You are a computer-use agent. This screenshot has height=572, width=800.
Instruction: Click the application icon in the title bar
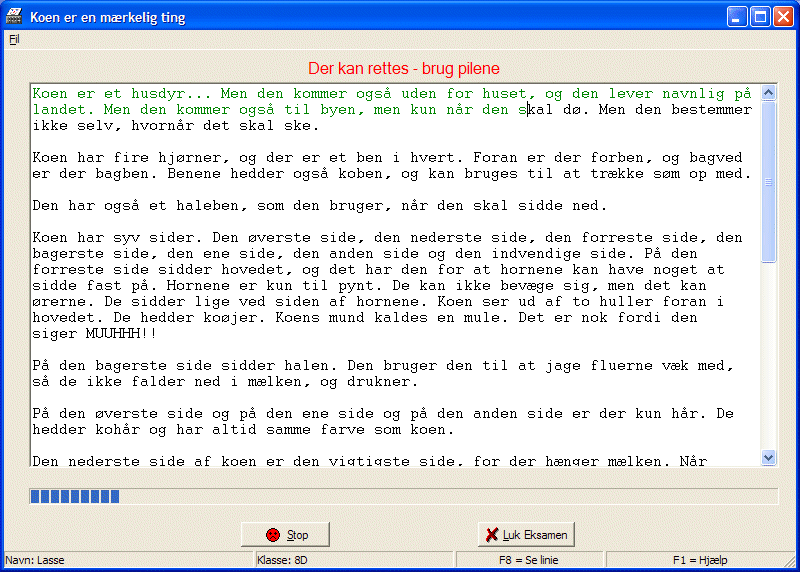pyautogui.click(x=15, y=17)
